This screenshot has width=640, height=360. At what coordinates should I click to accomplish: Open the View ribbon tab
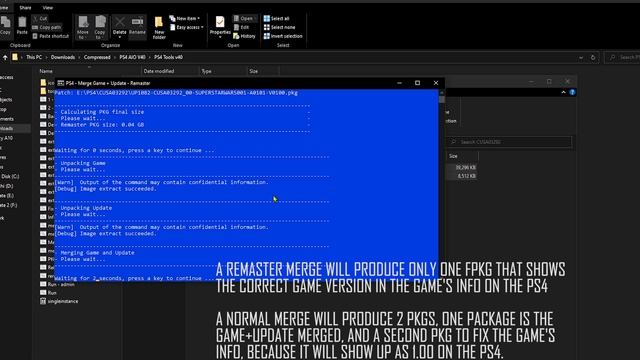coord(48,8)
